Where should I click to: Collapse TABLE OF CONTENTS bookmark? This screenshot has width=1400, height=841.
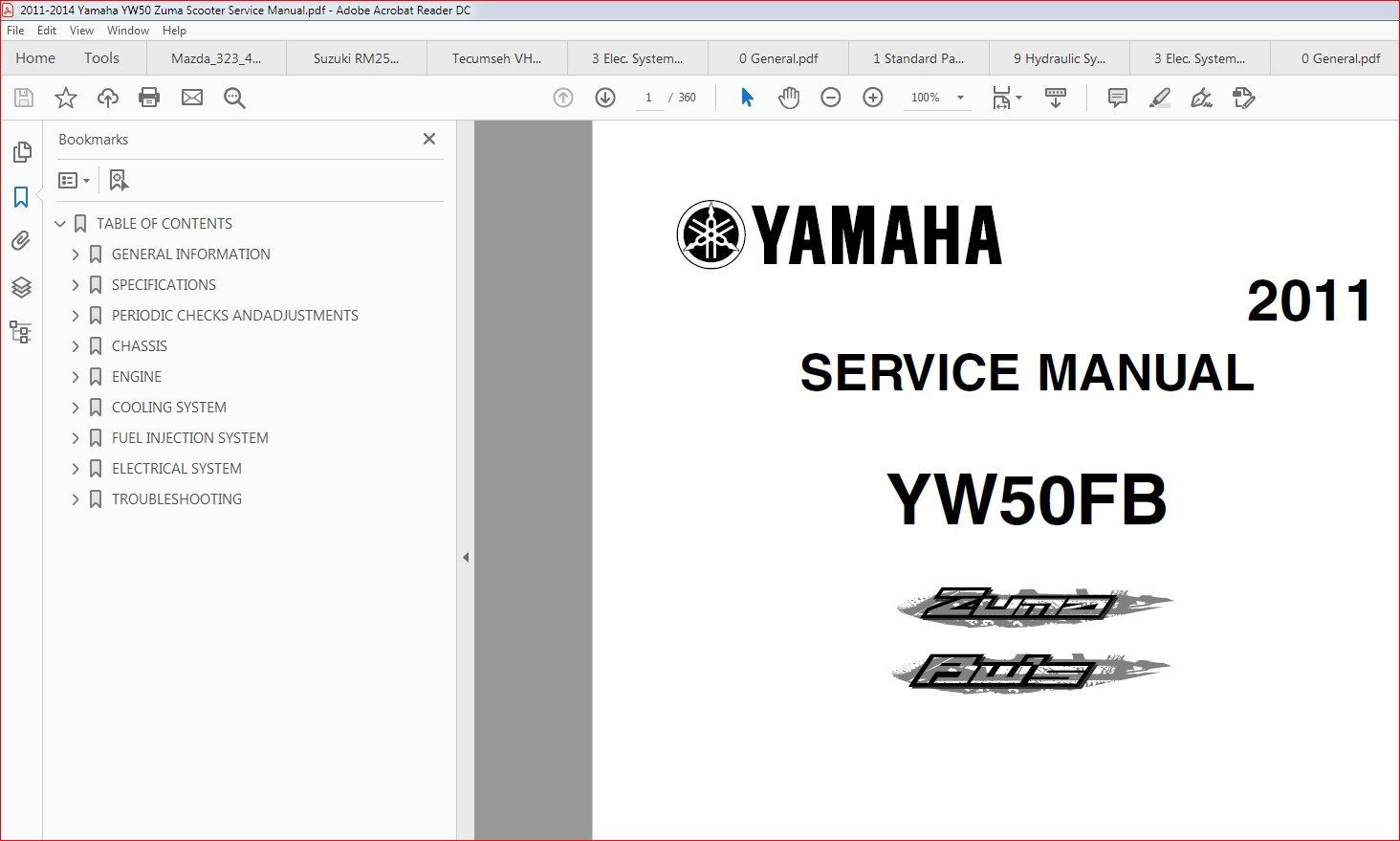pos(60,224)
